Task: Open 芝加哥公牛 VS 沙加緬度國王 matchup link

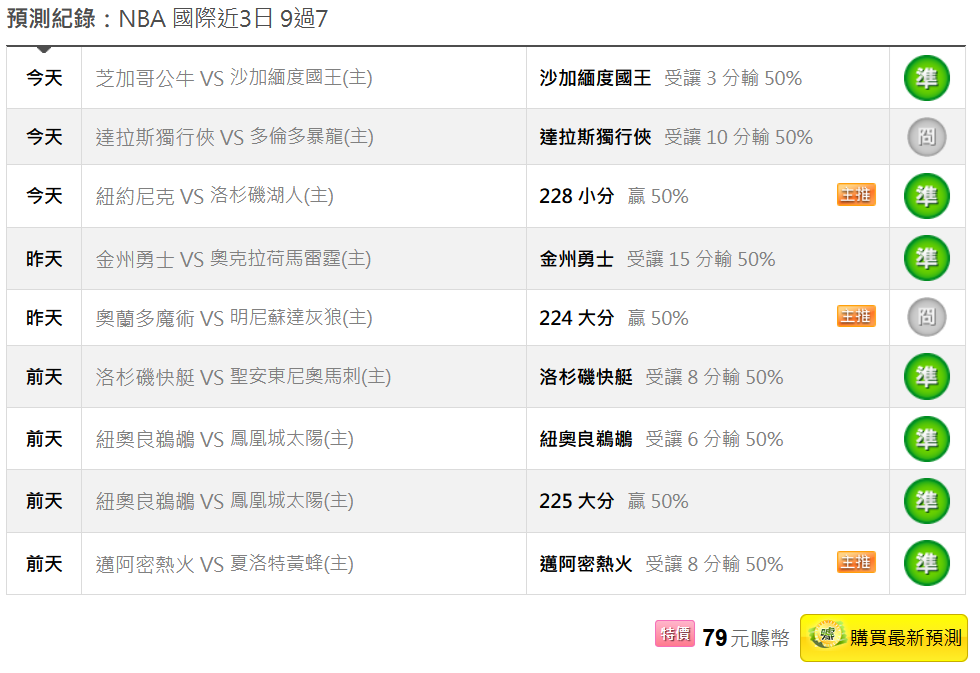Action: point(234,78)
